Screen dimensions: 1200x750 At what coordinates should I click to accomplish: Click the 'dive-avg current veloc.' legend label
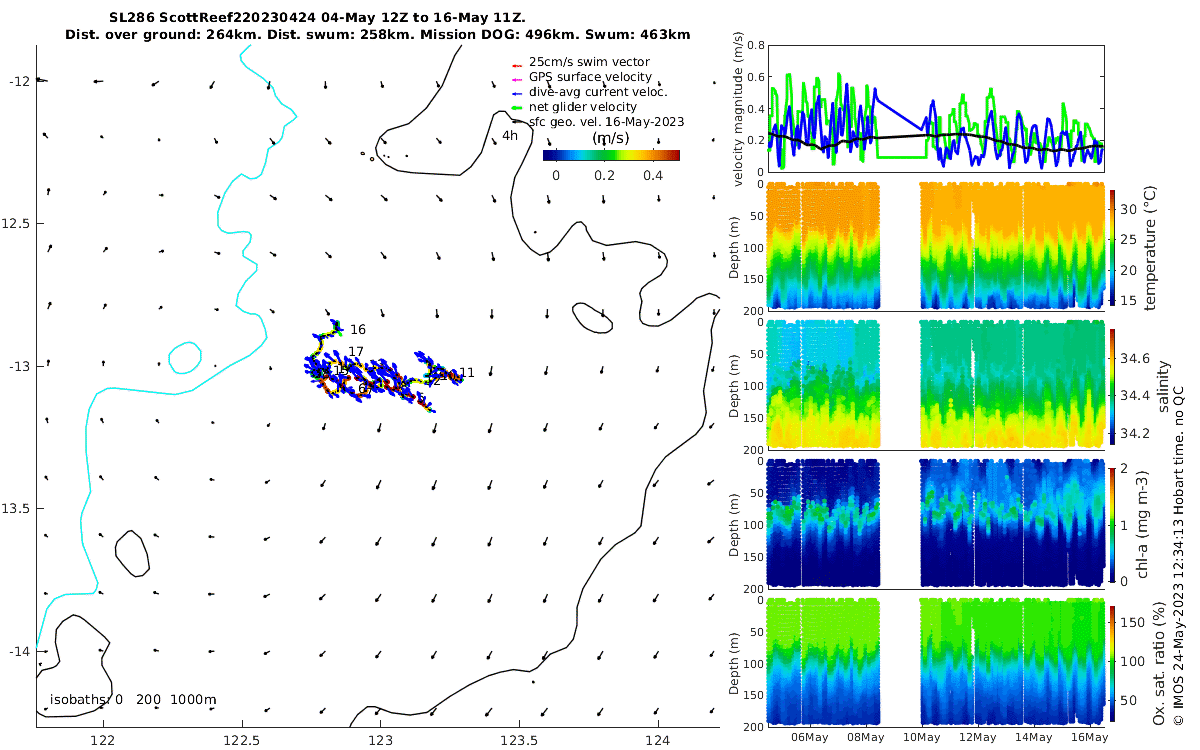598,92
